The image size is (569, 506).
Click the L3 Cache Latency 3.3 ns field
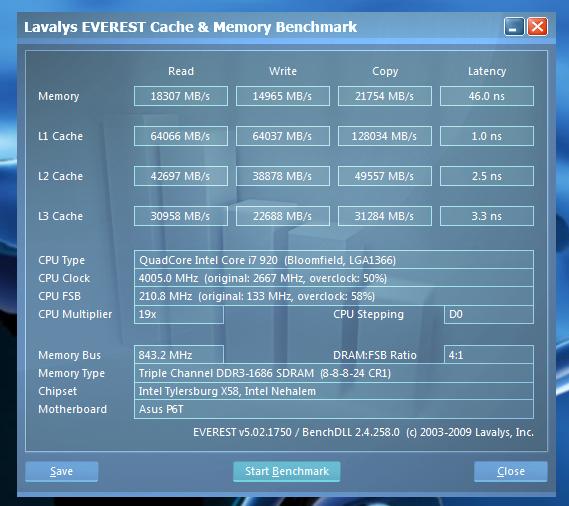(487, 216)
